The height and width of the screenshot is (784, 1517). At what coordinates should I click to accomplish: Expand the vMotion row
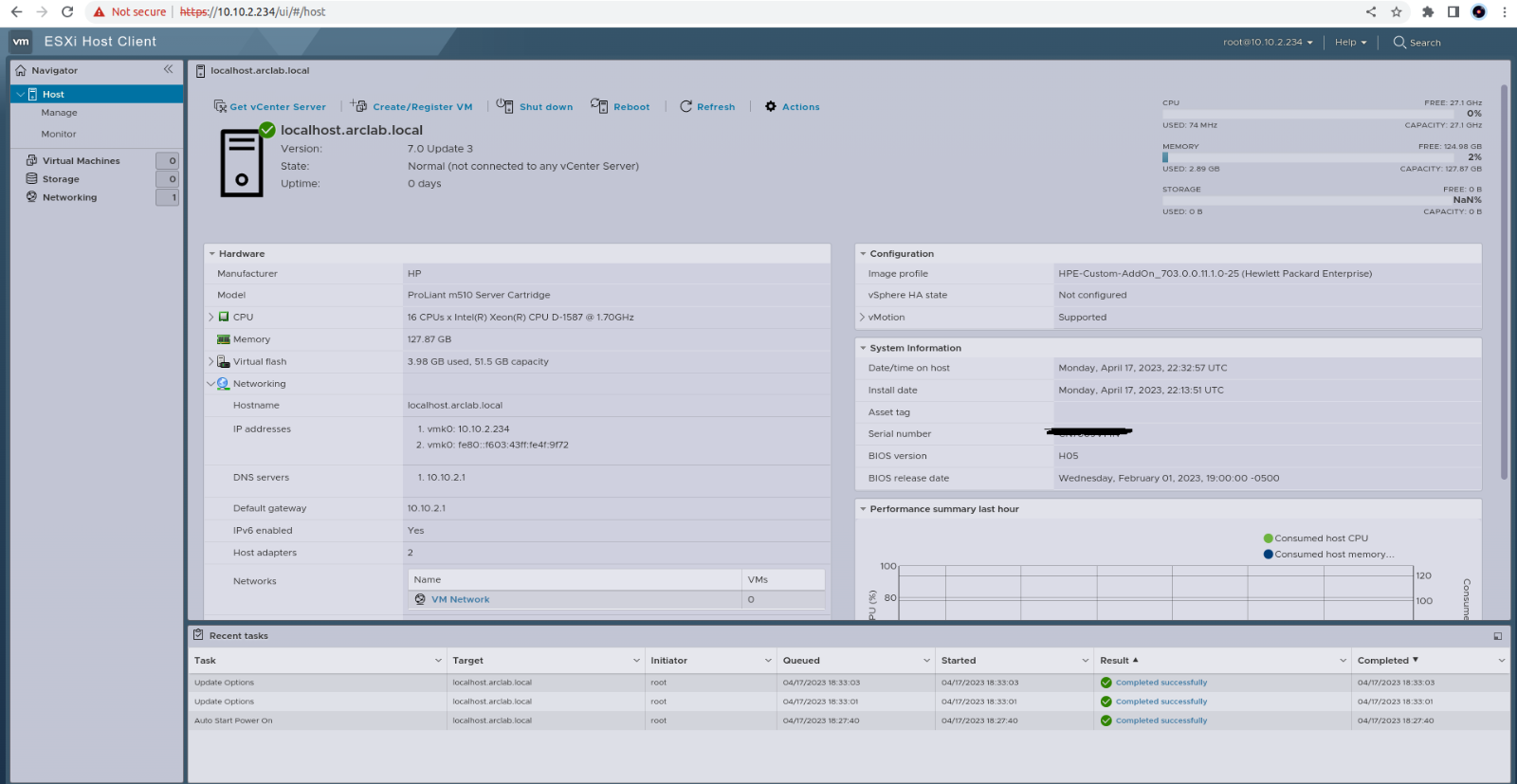(862, 318)
